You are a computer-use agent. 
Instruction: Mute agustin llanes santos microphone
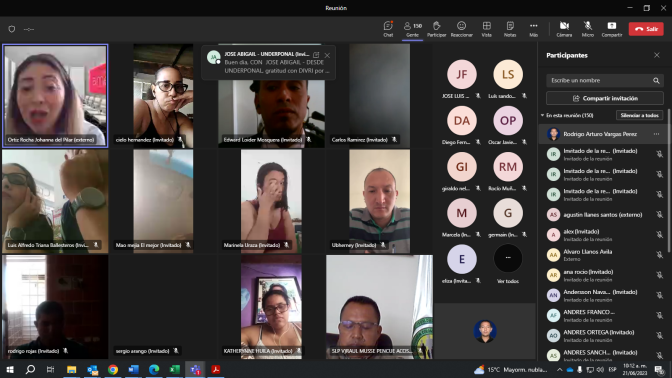[x=660, y=215]
